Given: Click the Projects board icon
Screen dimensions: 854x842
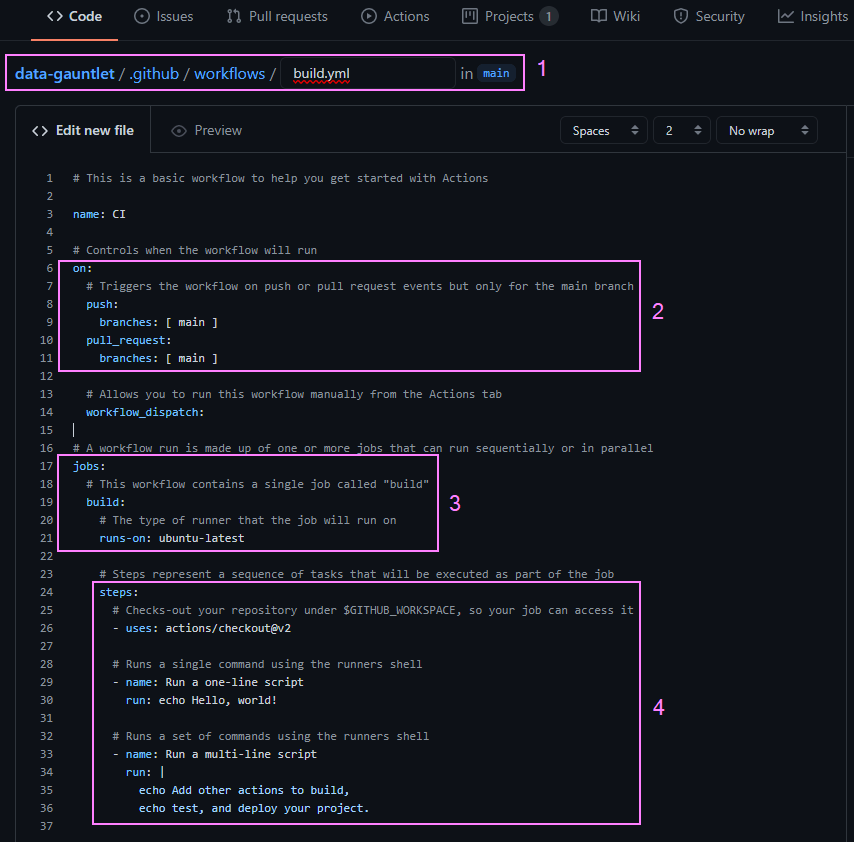Looking at the screenshot, I should point(470,16).
